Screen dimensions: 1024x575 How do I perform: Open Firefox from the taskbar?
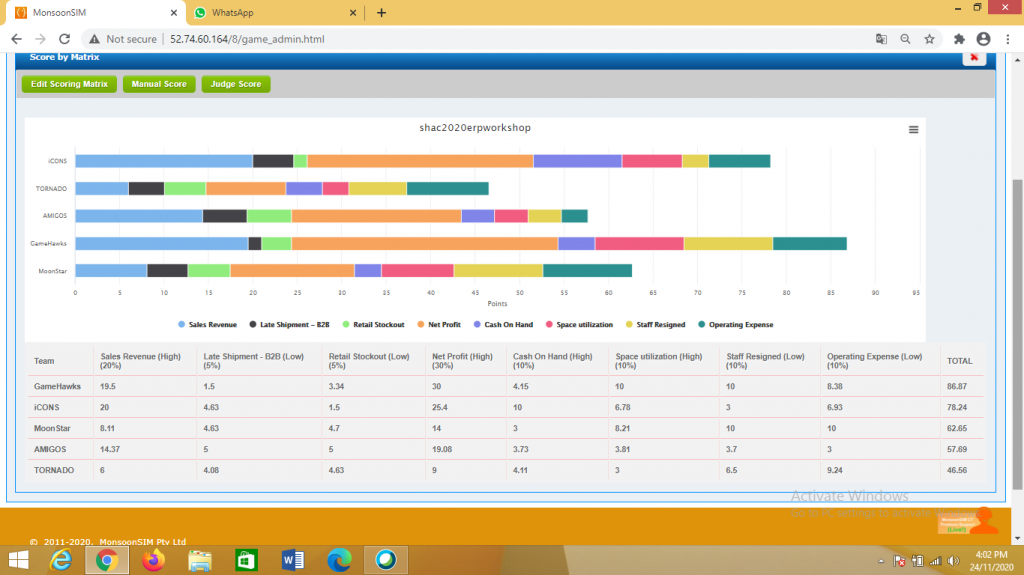pyautogui.click(x=152, y=560)
